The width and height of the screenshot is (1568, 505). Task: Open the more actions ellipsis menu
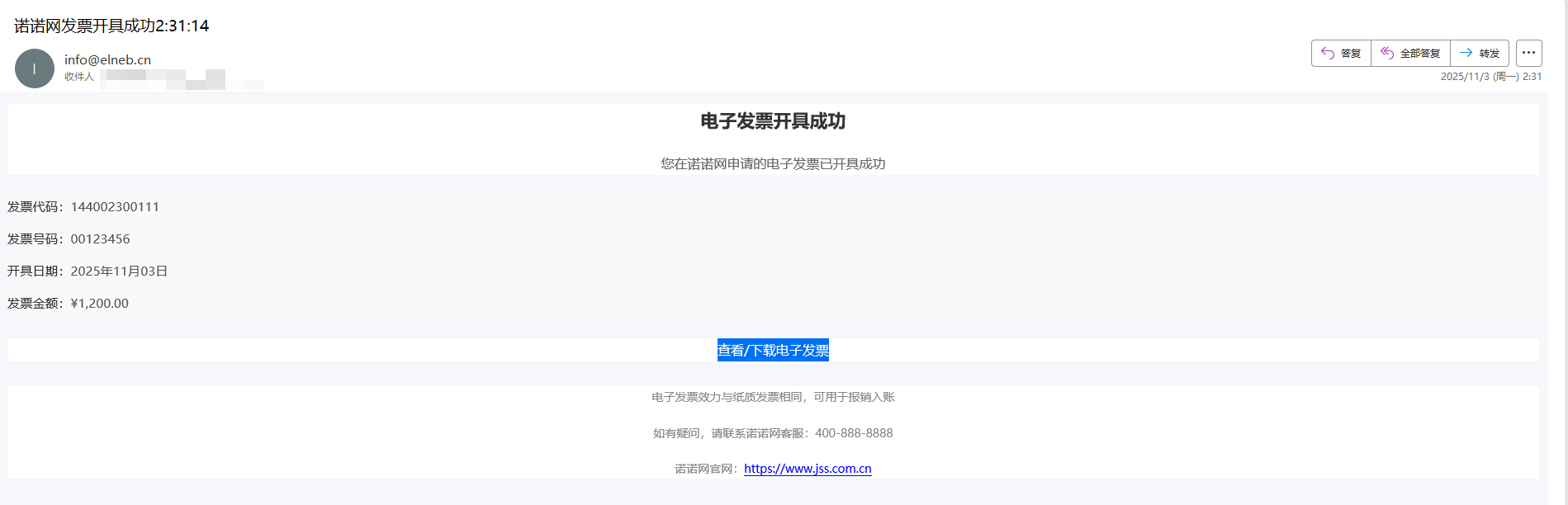1528,53
